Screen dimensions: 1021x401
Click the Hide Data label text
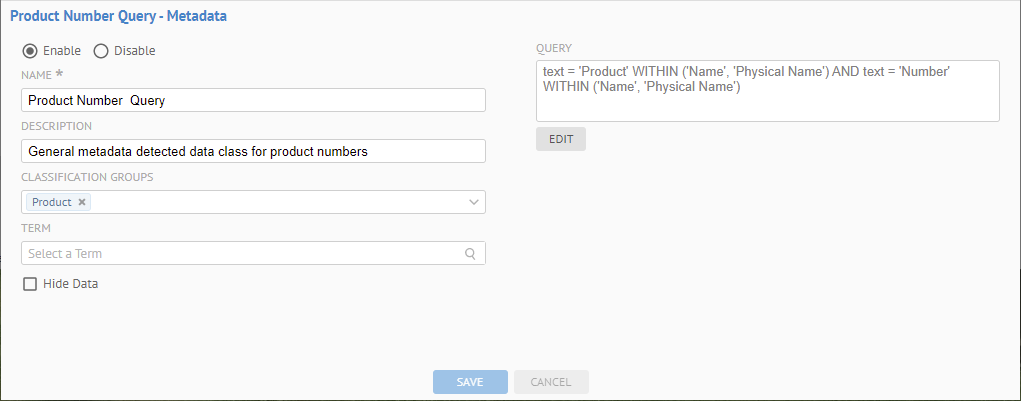70,284
